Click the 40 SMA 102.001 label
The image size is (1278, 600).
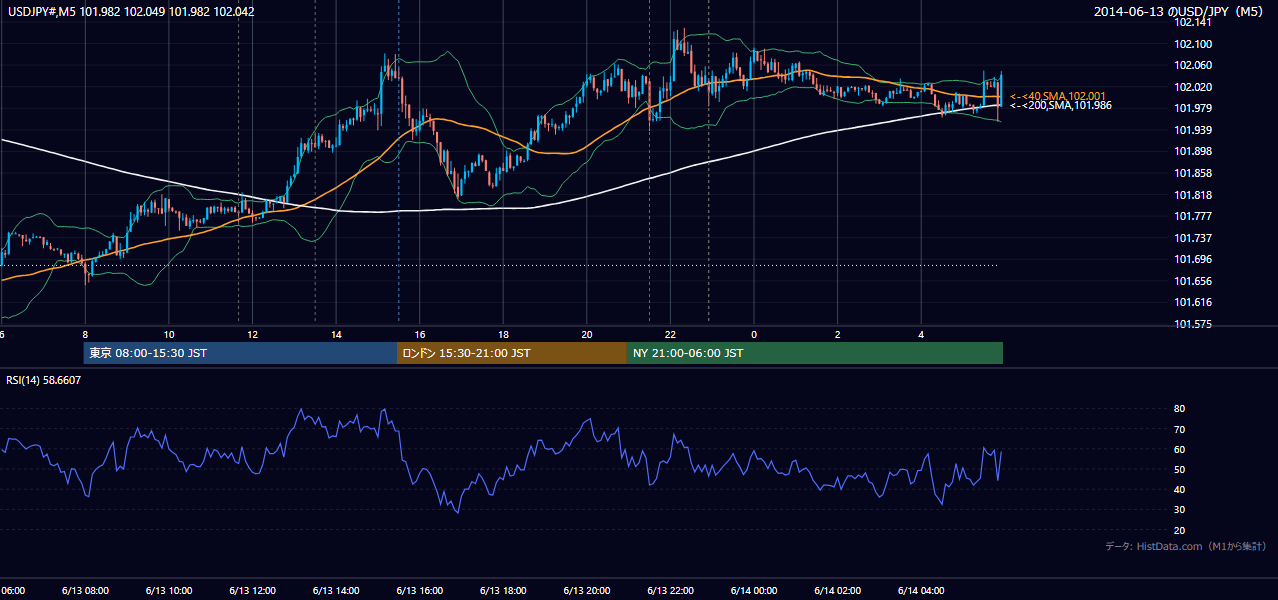point(1057,96)
